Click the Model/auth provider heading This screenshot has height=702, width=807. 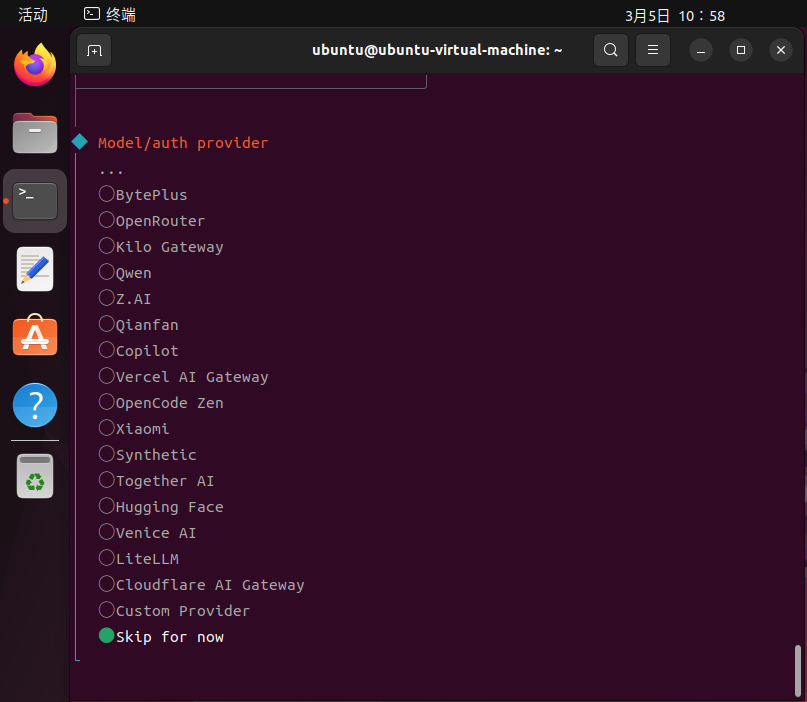coord(183,143)
